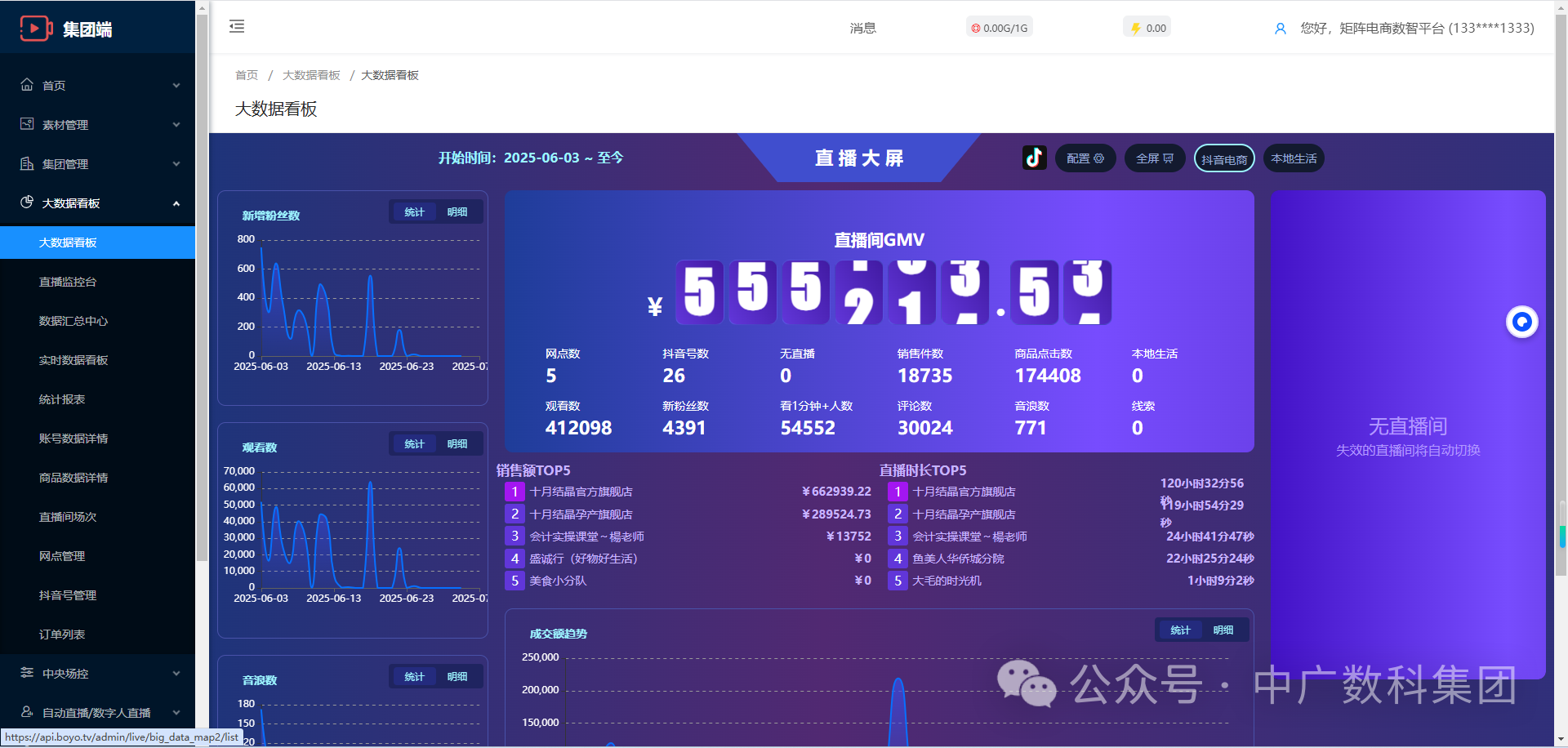Select the 本地生活 tab
This screenshot has height=748, width=1568.
pos(1294,158)
